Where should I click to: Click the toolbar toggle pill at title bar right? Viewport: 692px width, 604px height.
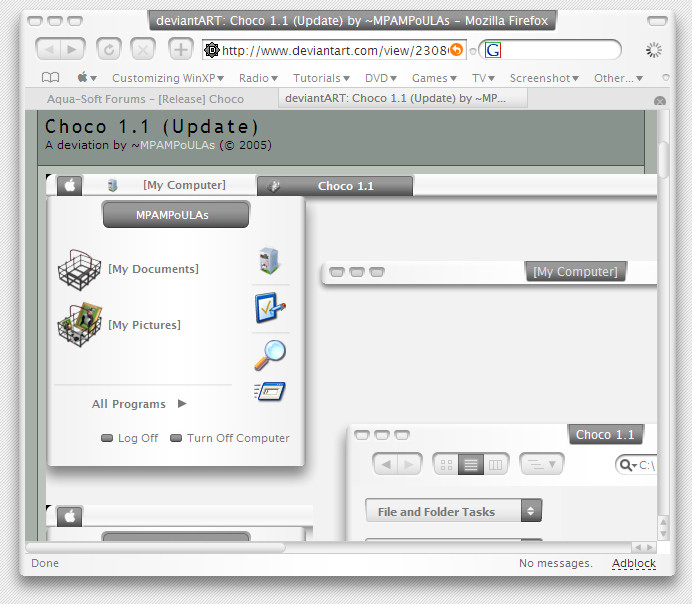657,21
